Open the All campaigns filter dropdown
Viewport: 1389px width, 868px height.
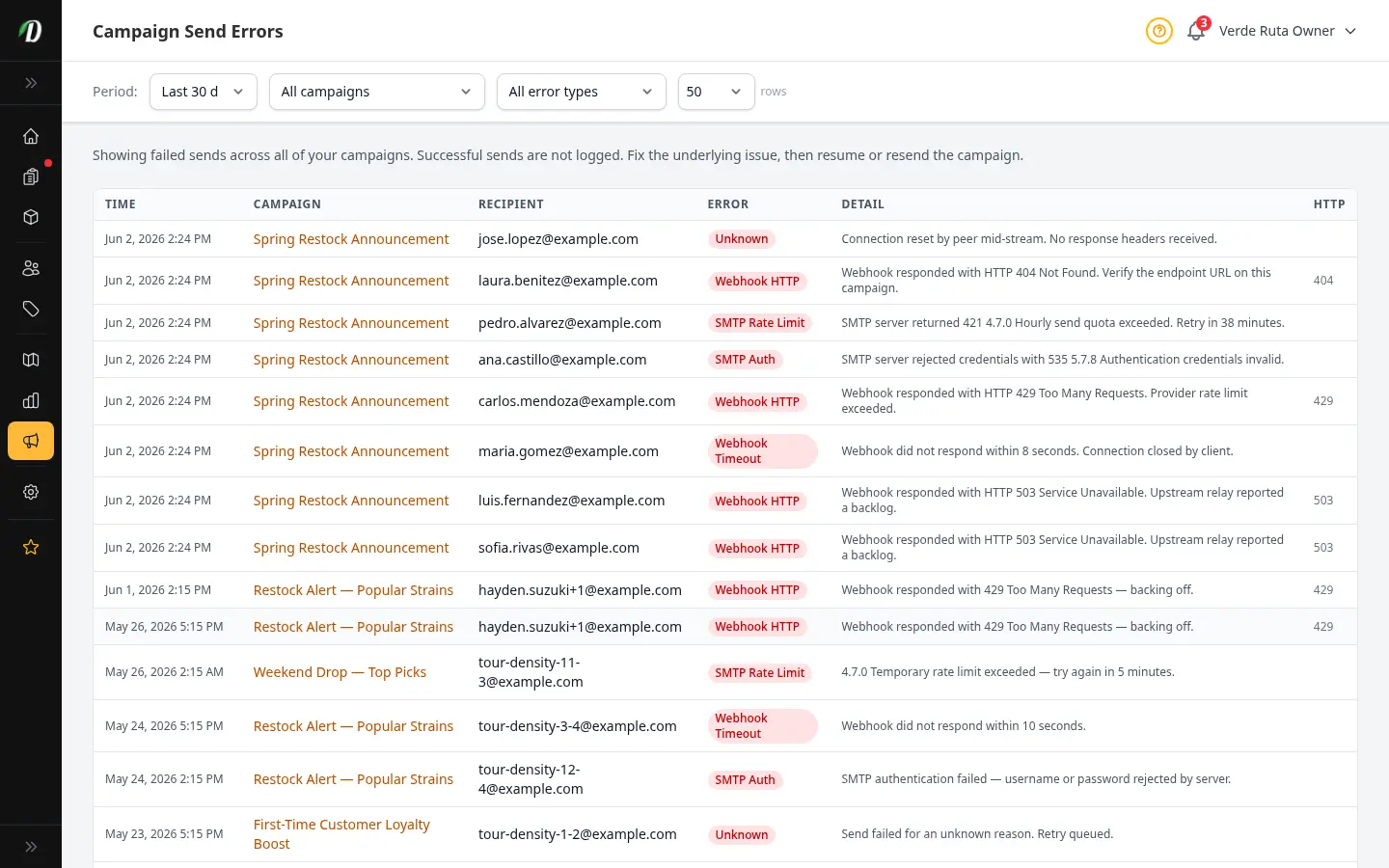(x=376, y=92)
